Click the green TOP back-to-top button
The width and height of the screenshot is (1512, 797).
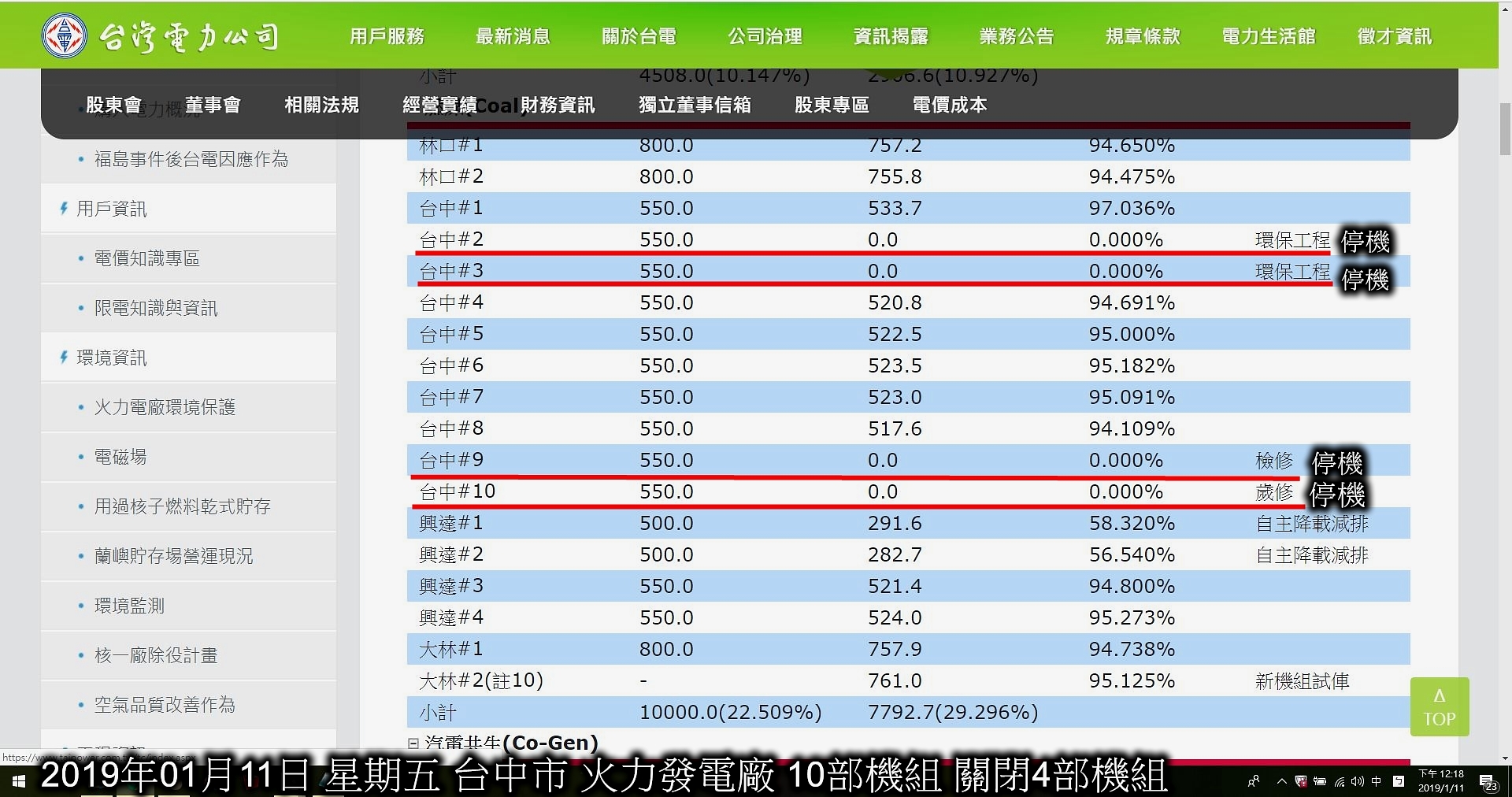1440,706
